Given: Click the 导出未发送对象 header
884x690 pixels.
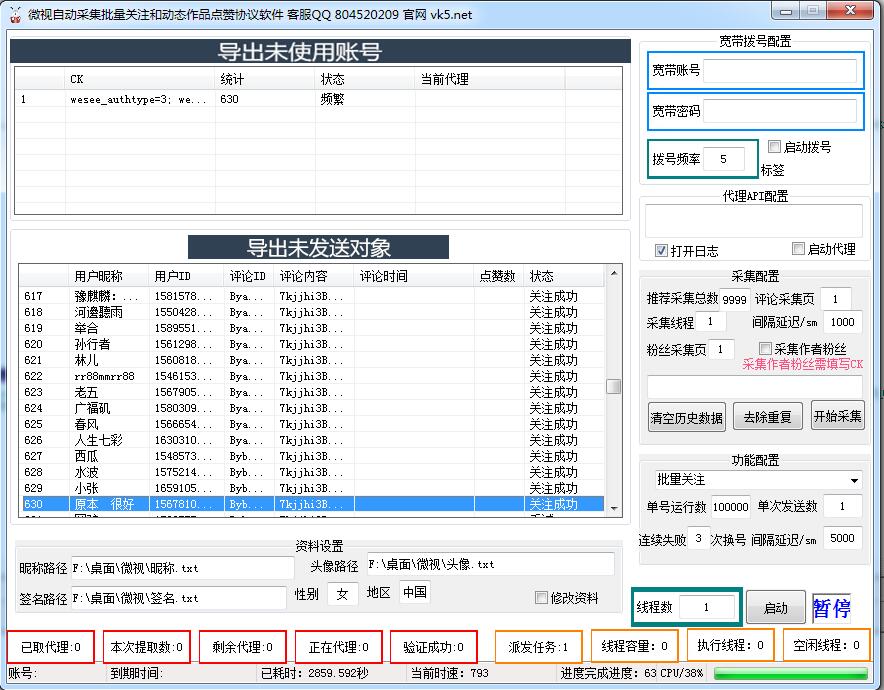Looking at the screenshot, I should pyautogui.click(x=318, y=248).
